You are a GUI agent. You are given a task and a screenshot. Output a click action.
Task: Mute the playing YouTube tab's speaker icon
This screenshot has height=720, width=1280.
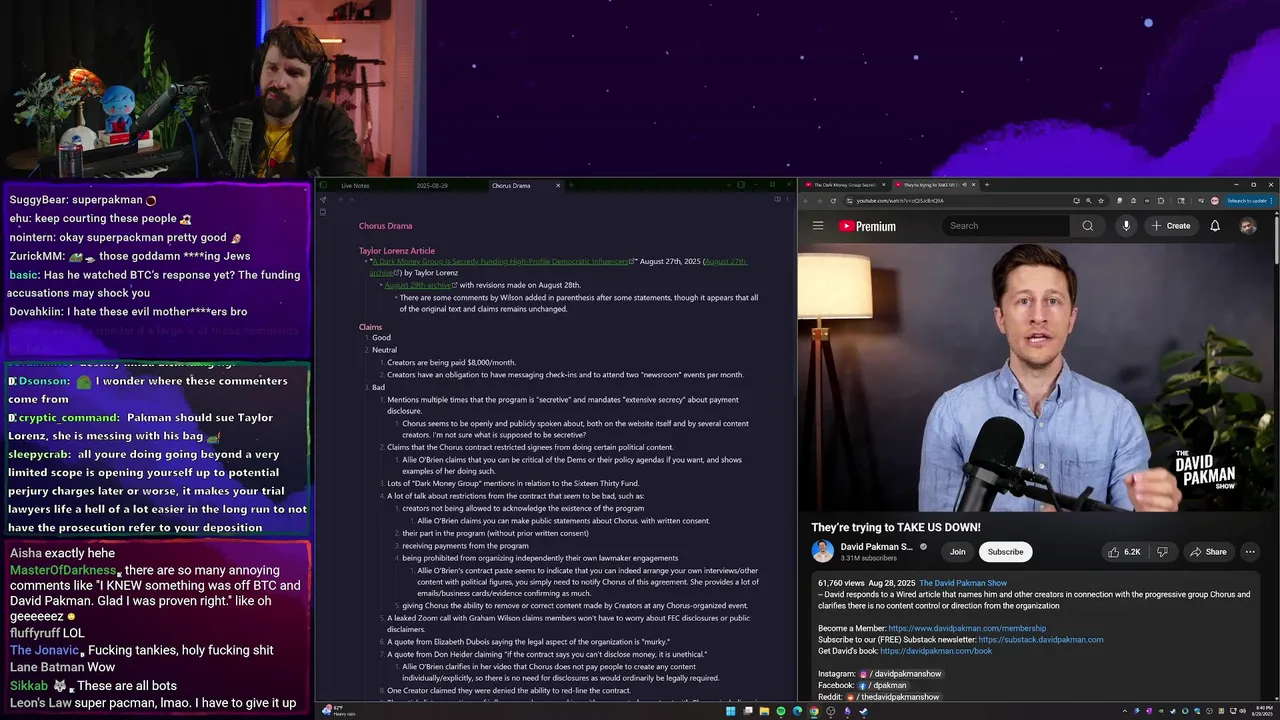[964, 184]
